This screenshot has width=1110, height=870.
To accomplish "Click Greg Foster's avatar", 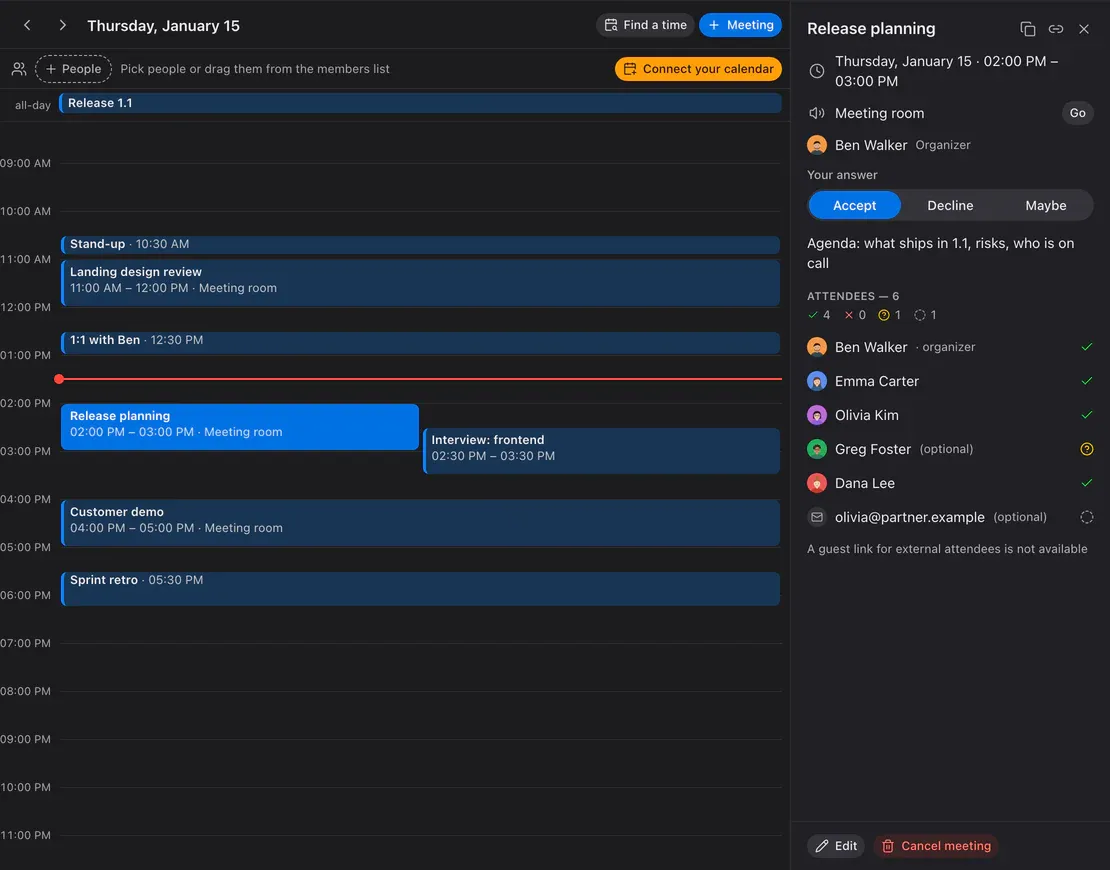I will pyautogui.click(x=816, y=449).
